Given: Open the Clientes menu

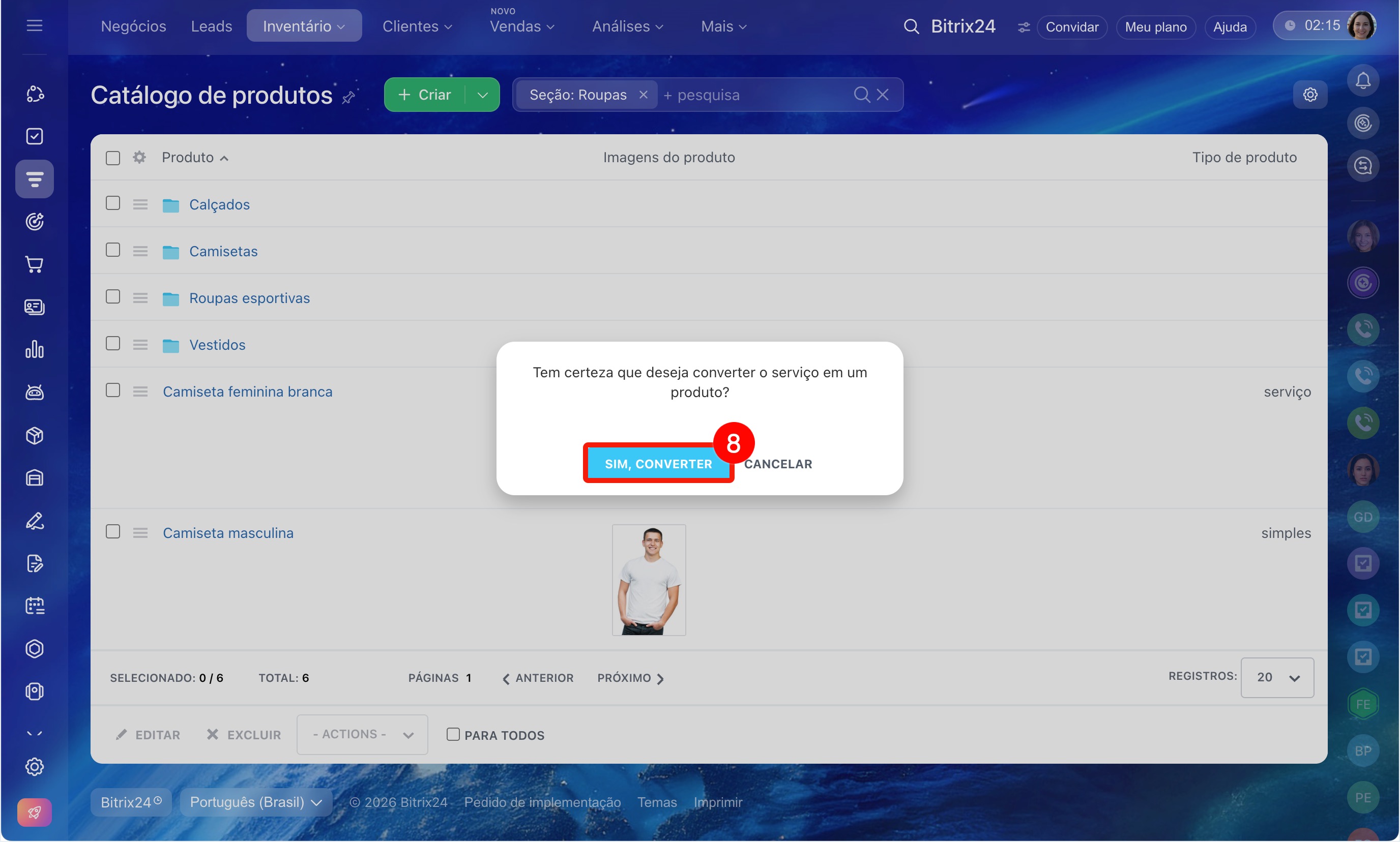Looking at the screenshot, I should click(417, 26).
